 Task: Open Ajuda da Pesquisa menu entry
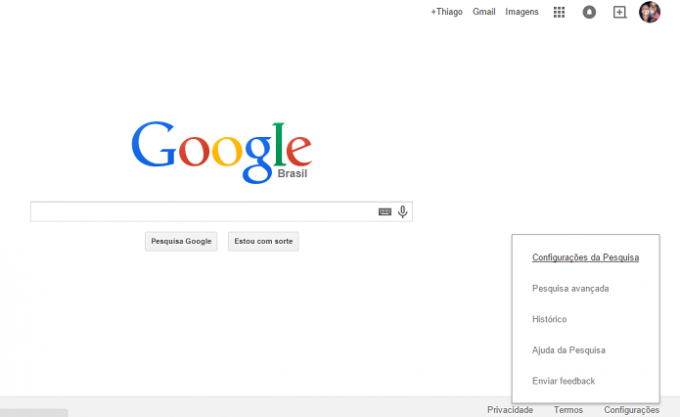pyautogui.click(x=569, y=350)
